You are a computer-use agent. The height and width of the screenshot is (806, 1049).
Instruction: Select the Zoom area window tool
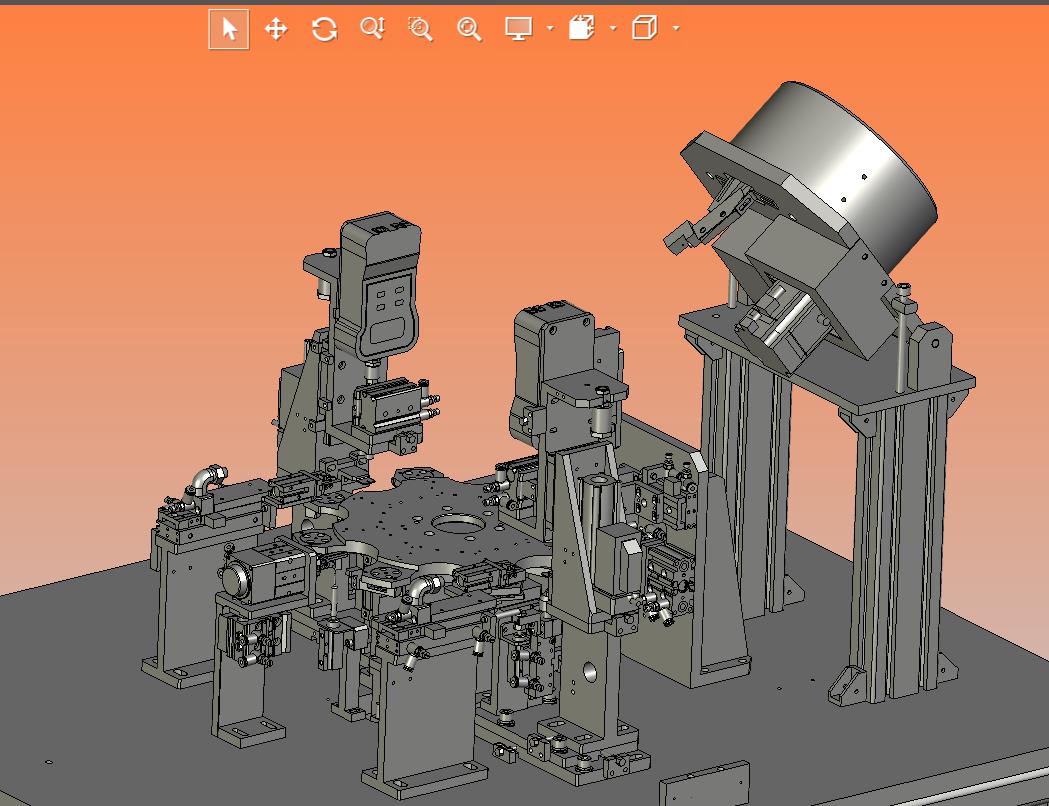click(421, 29)
